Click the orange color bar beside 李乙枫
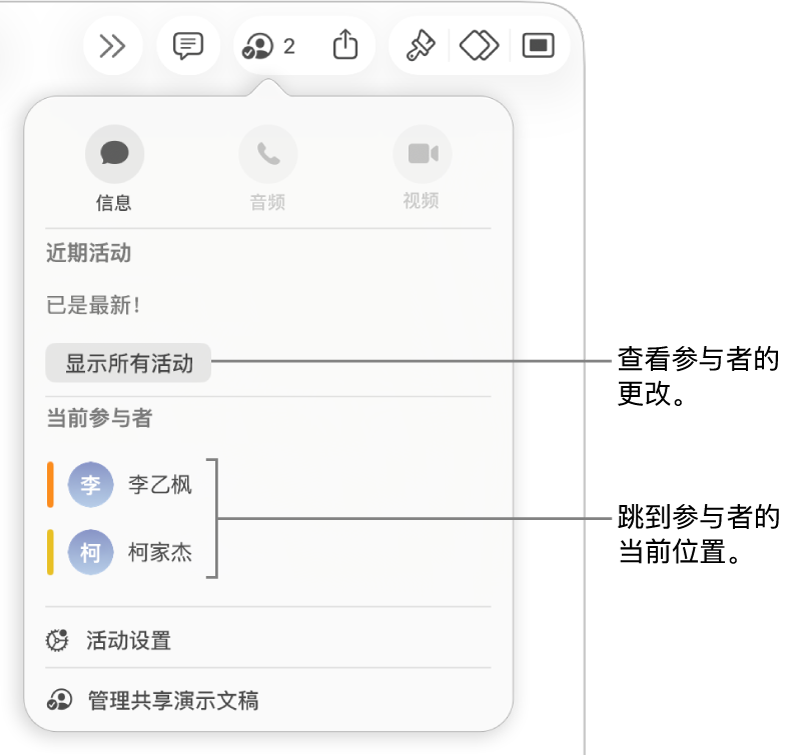 50,485
